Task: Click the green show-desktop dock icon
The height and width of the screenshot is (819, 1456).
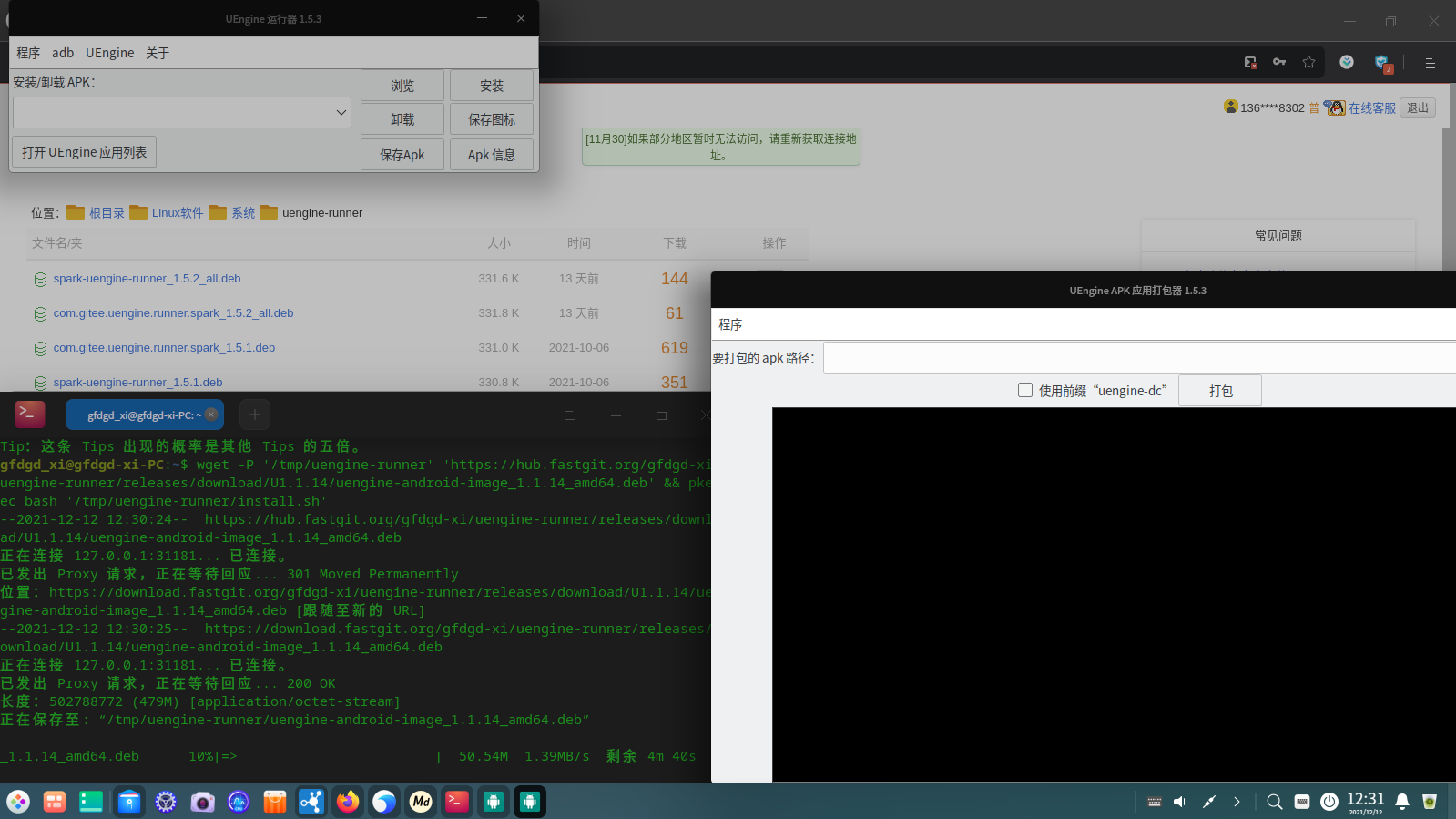Action: click(x=91, y=802)
